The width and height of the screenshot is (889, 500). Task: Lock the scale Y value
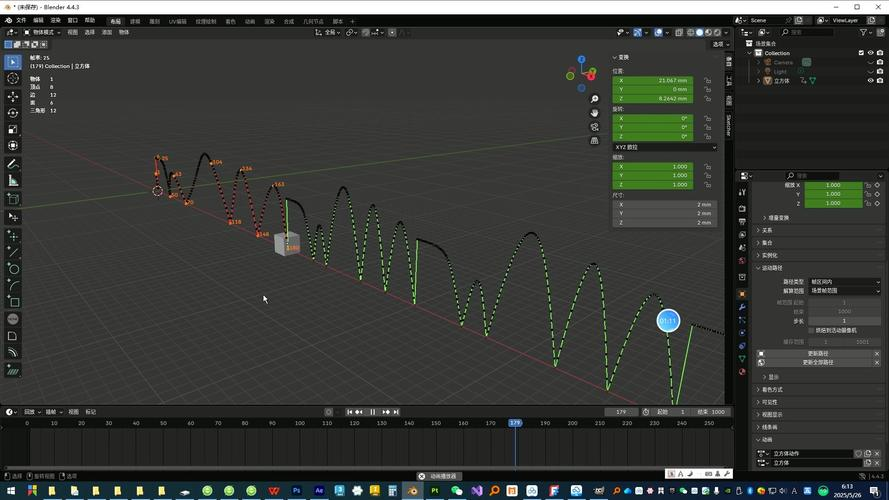(708, 176)
